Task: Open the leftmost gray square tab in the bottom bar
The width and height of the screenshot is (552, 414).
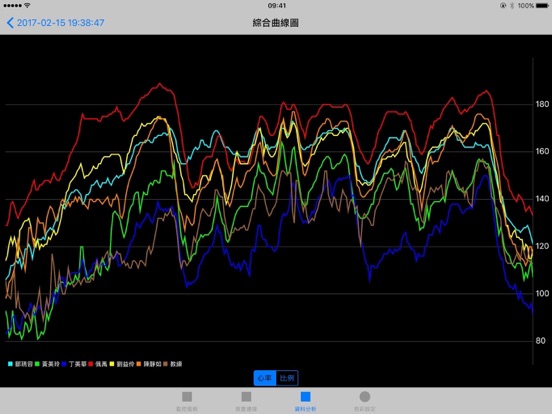Action: [187, 401]
